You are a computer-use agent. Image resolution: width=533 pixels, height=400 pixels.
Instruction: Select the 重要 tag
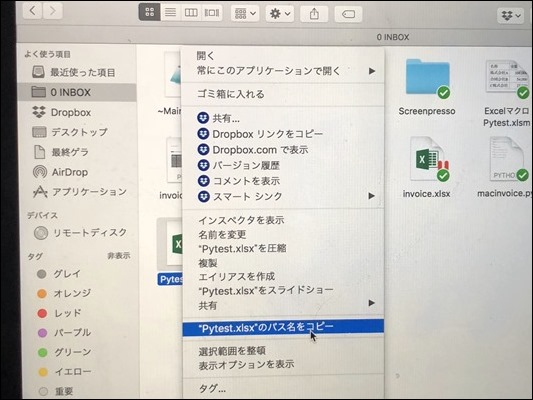56,392
